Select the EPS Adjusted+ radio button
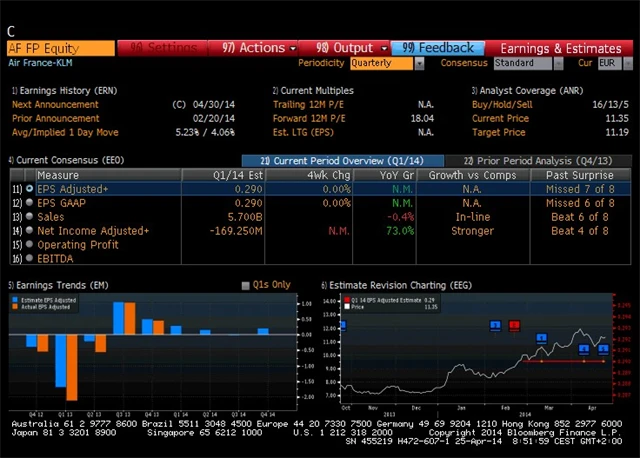 click(29, 189)
